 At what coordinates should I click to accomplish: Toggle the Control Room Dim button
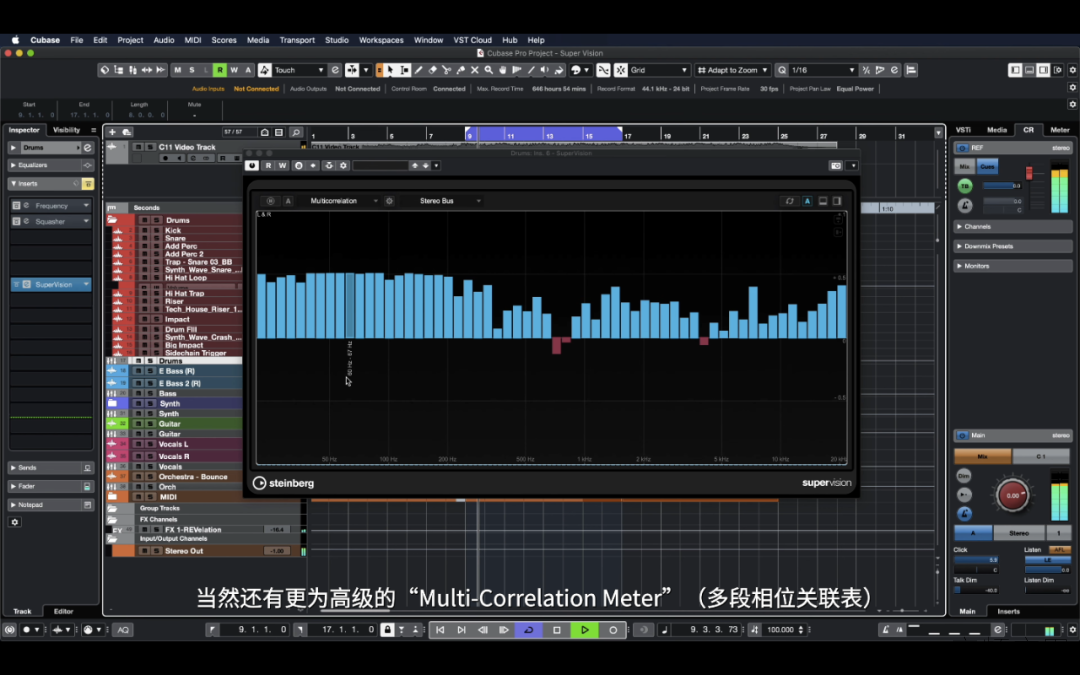tap(964, 477)
